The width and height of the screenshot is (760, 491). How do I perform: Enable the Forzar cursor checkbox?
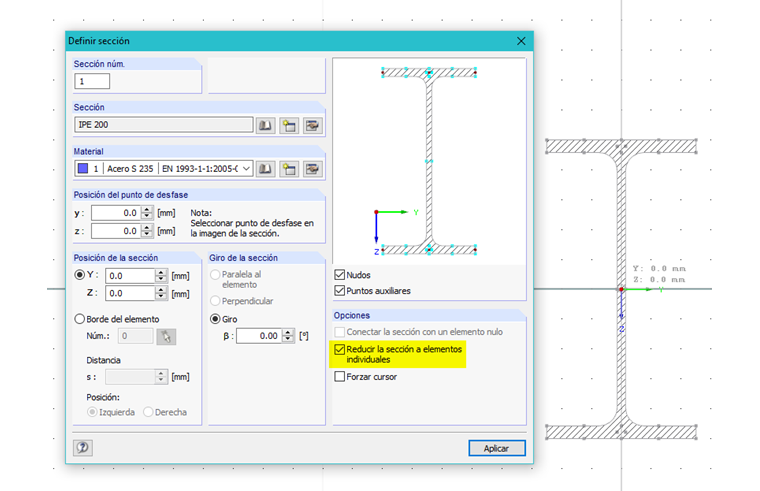click(x=339, y=377)
